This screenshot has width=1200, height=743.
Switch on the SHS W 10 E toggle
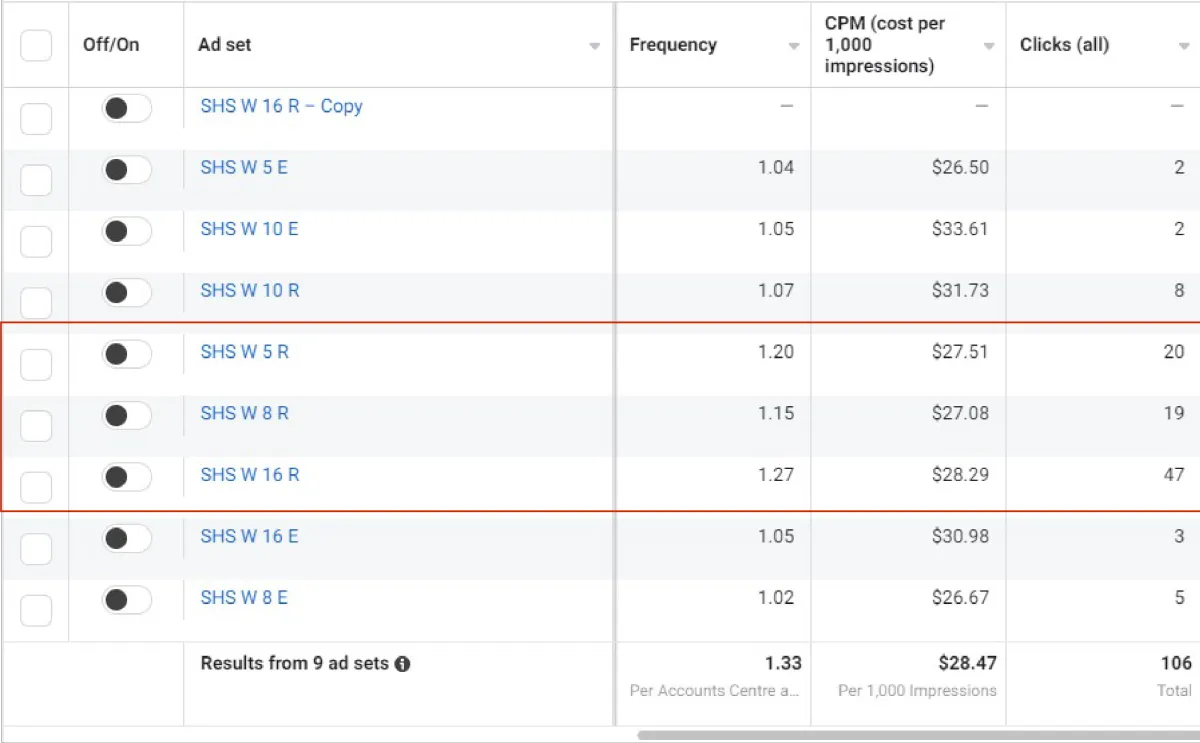126,231
